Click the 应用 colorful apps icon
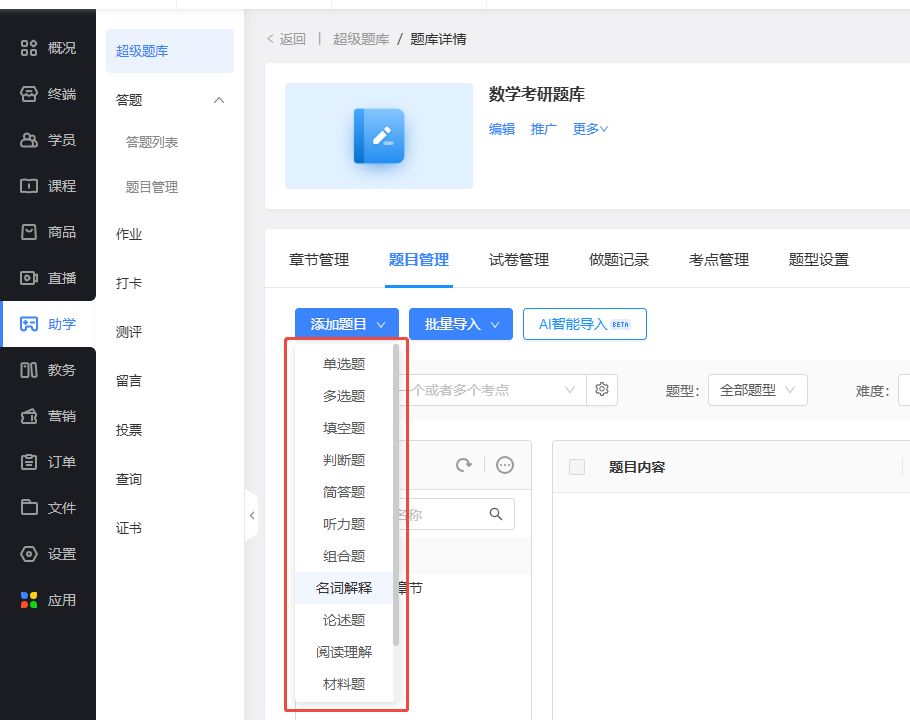910x720 pixels. click(30, 600)
